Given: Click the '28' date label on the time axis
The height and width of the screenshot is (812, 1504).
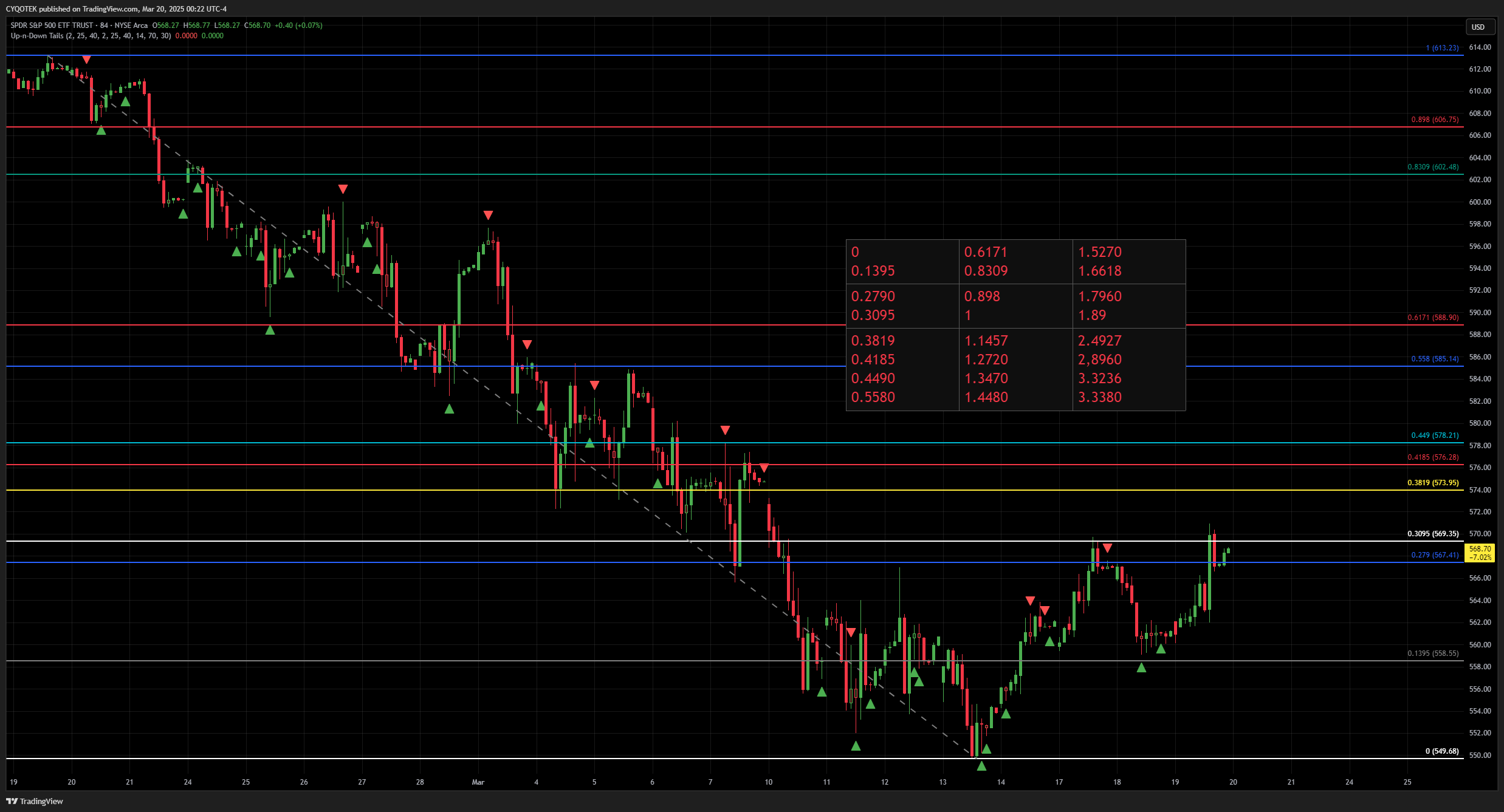Looking at the screenshot, I should pos(420,782).
